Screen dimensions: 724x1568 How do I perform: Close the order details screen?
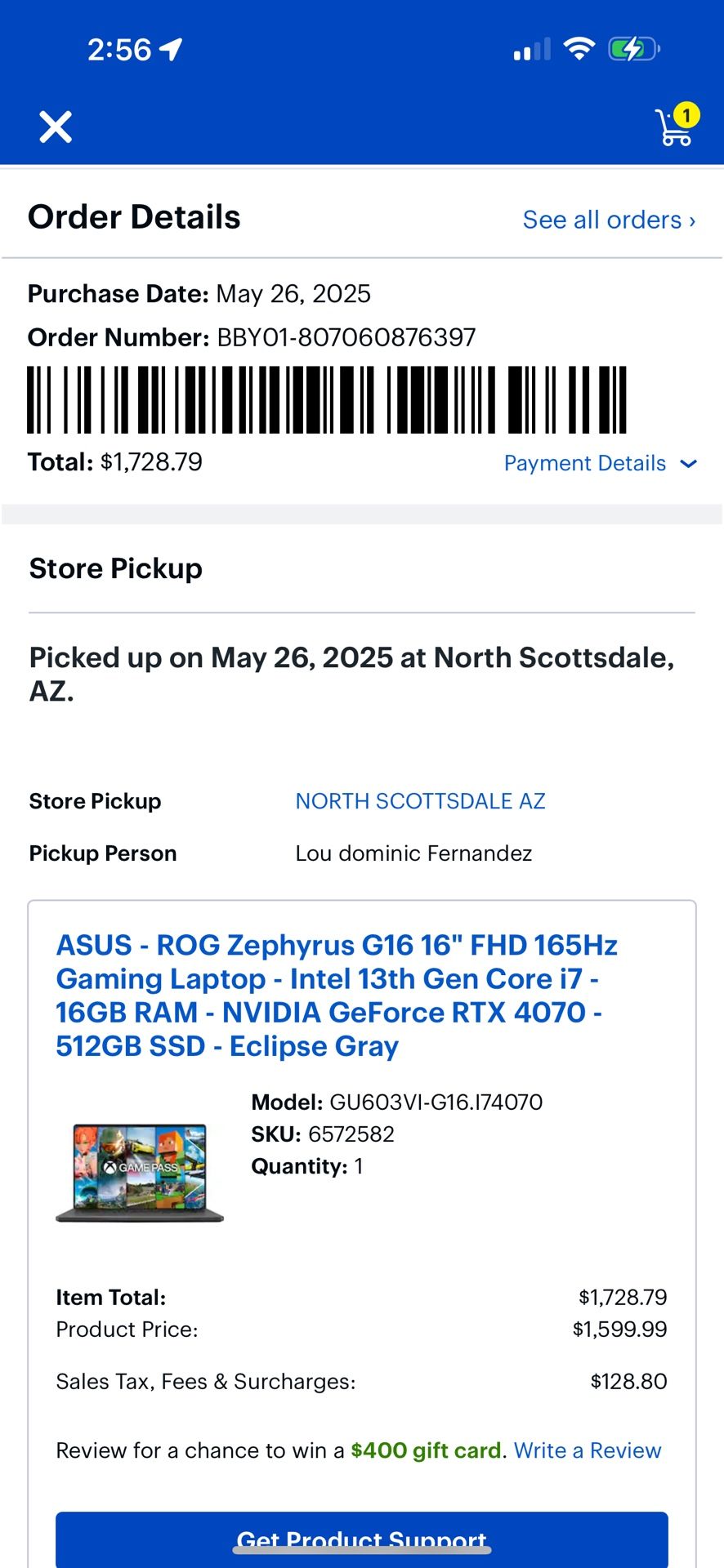pyautogui.click(x=56, y=127)
